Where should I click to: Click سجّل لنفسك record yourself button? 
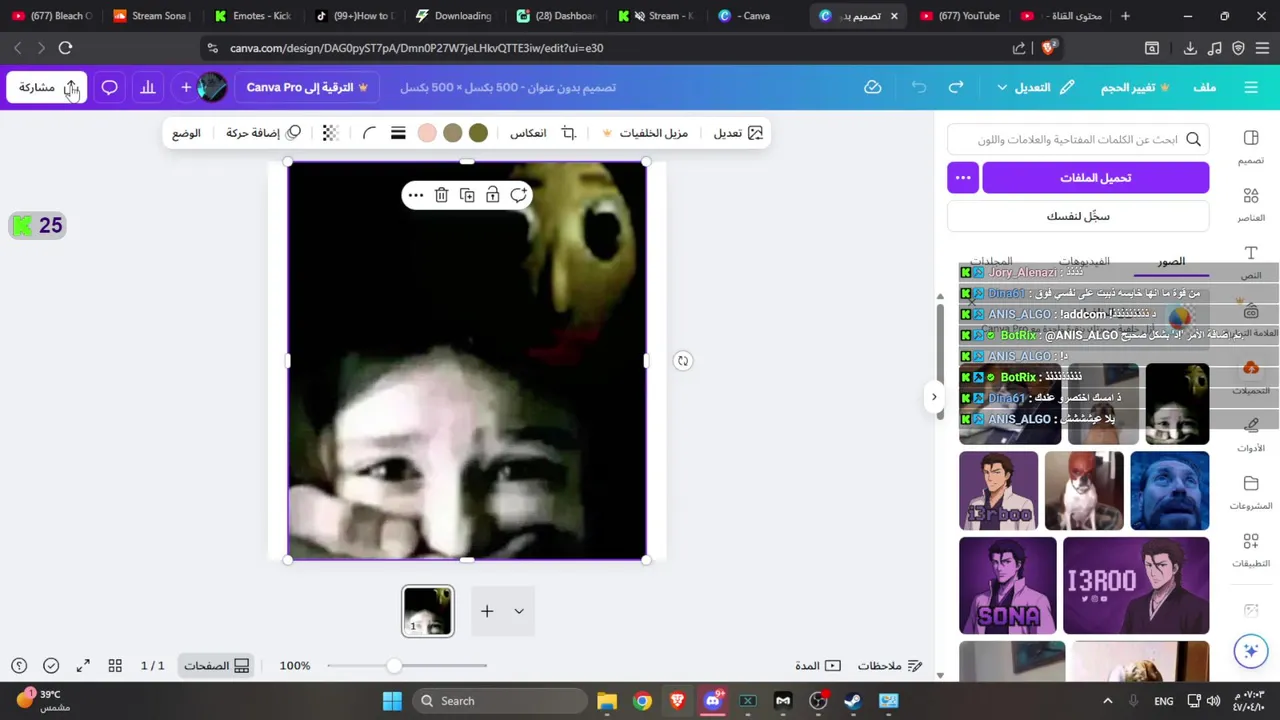tap(1078, 216)
